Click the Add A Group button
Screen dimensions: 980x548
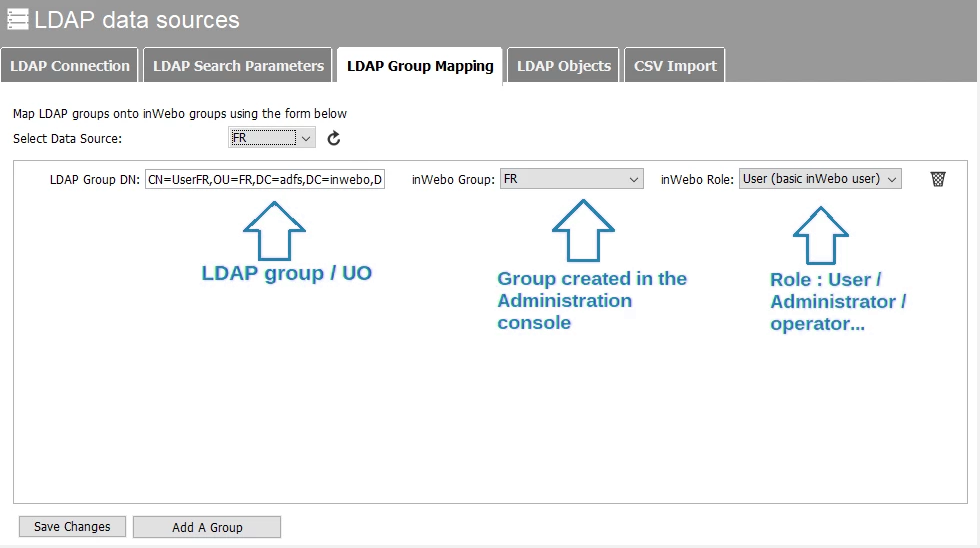(207, 527)
